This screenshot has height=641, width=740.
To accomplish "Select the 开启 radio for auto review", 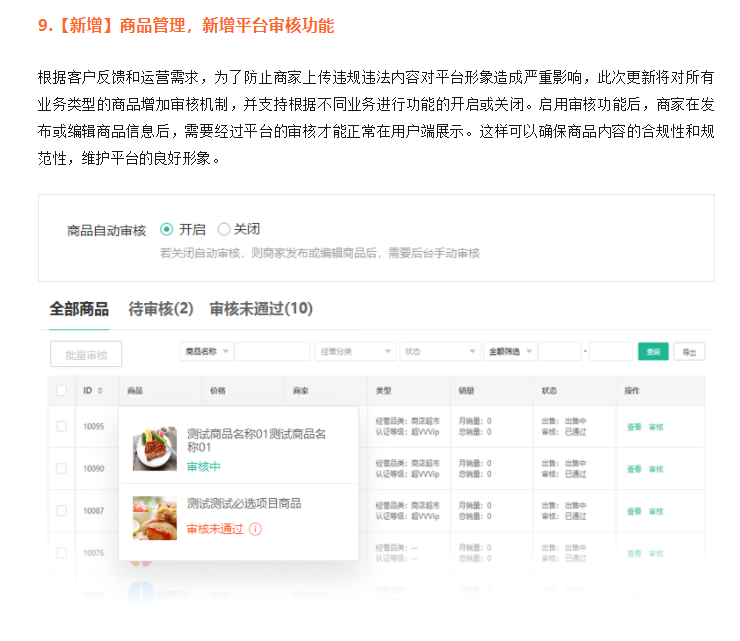I will [x=167, y=229].
